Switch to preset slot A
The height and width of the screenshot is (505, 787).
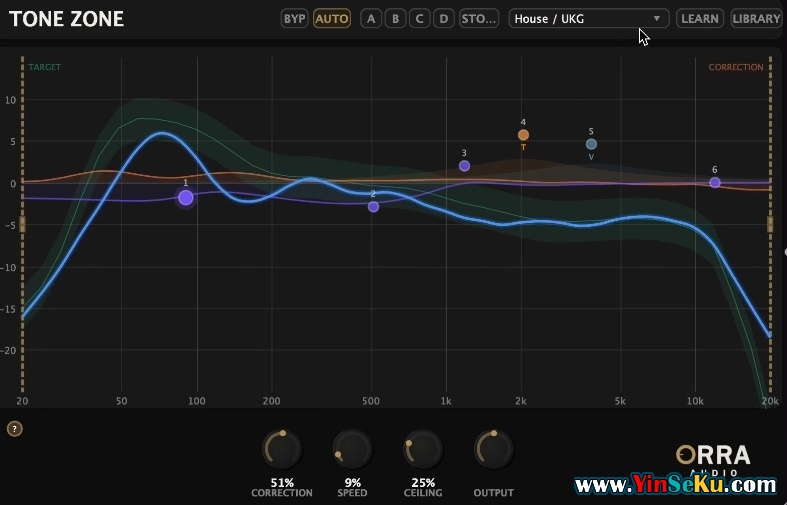click(371, 19)
